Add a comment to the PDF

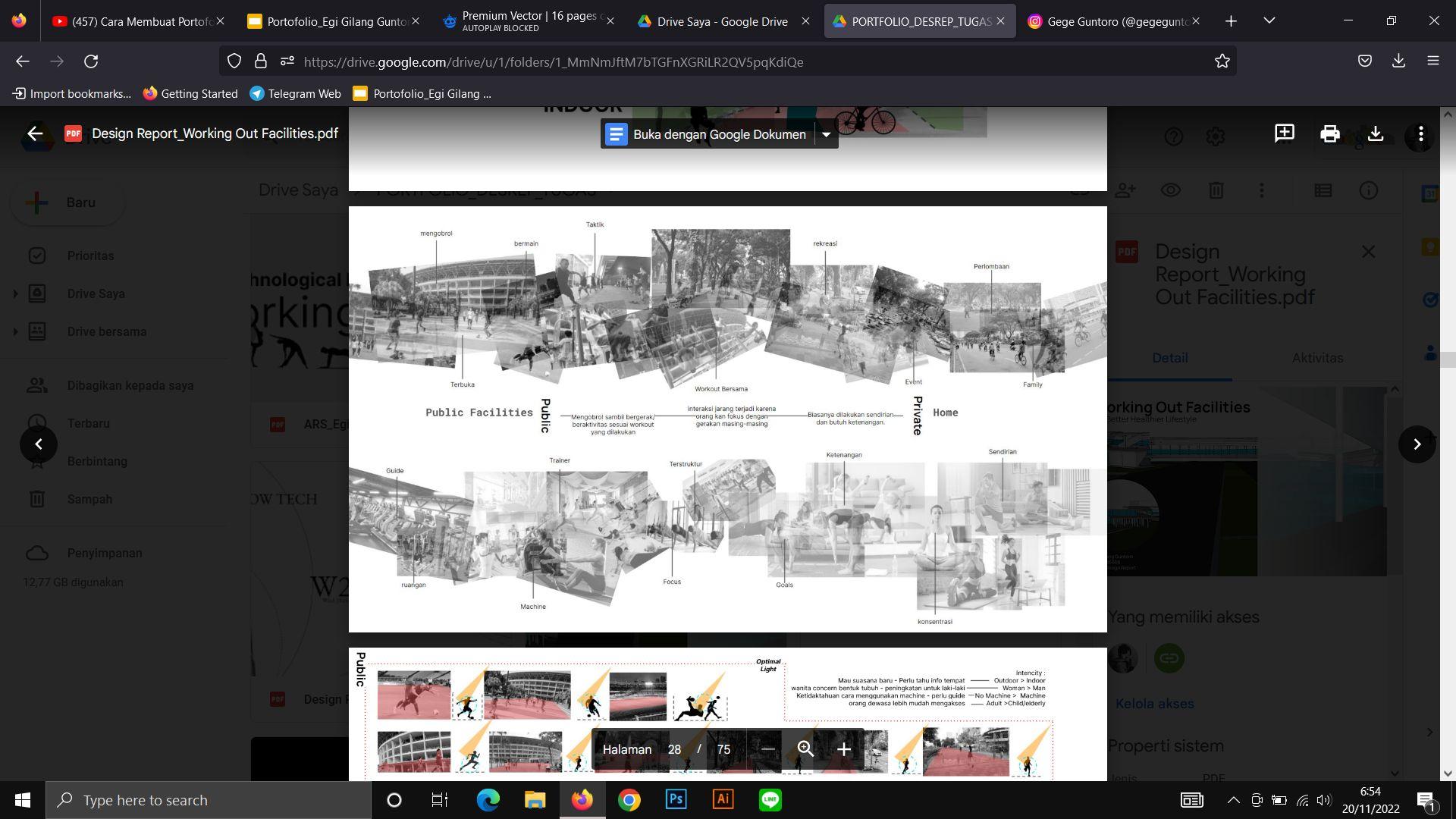coord(1284,134)
